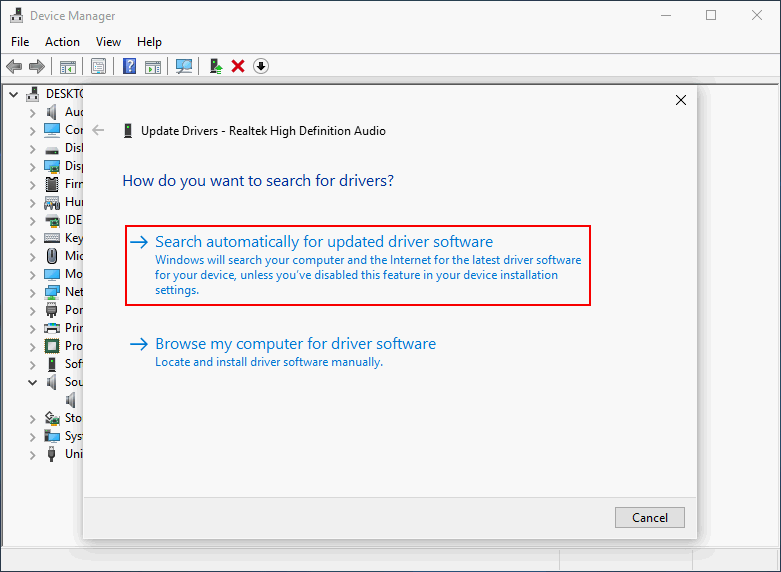781x572 pixels.
Task: Toggle the show/hide console tree toolbar icon
Action: click(x=68, y=66)
